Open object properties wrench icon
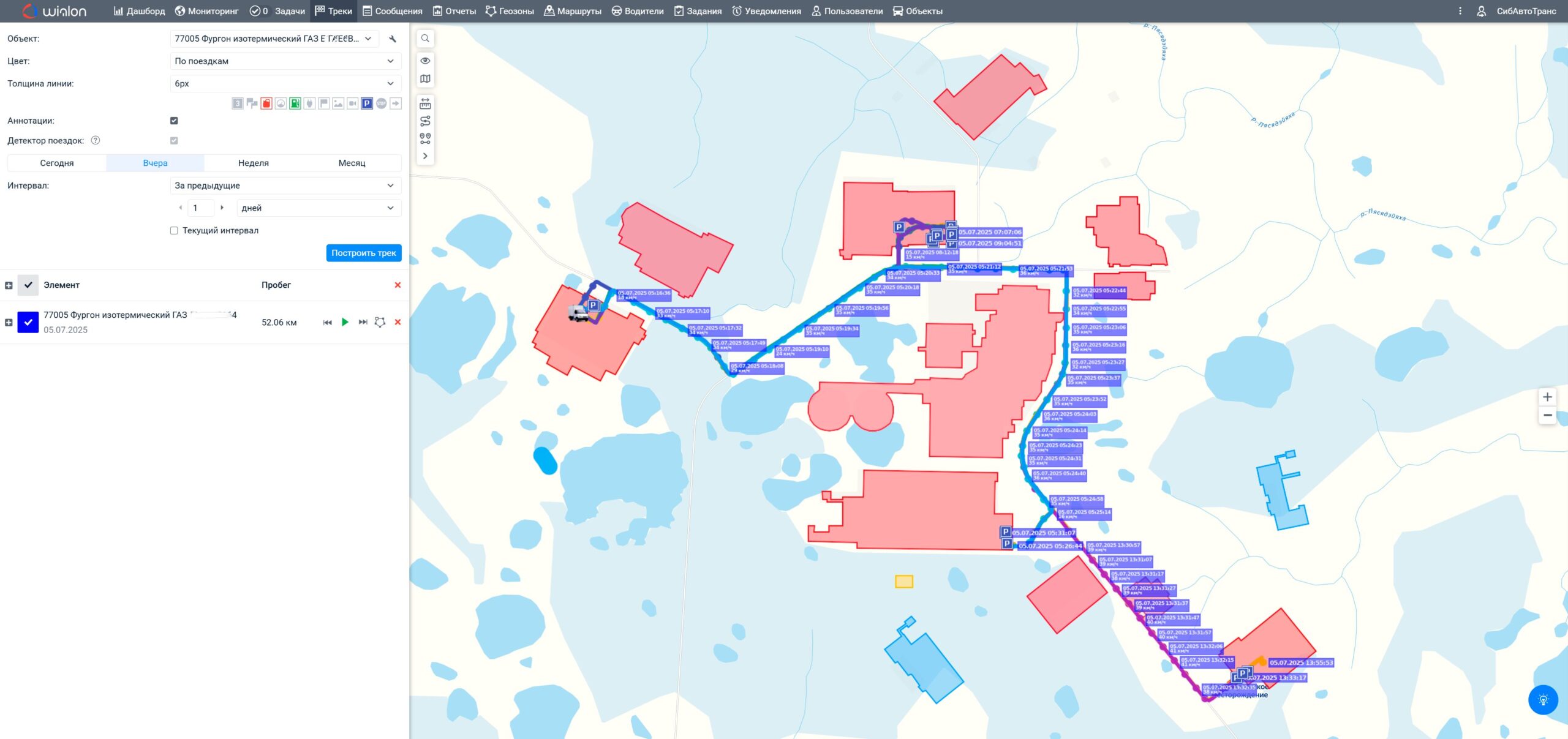 (x=393, y=39)
